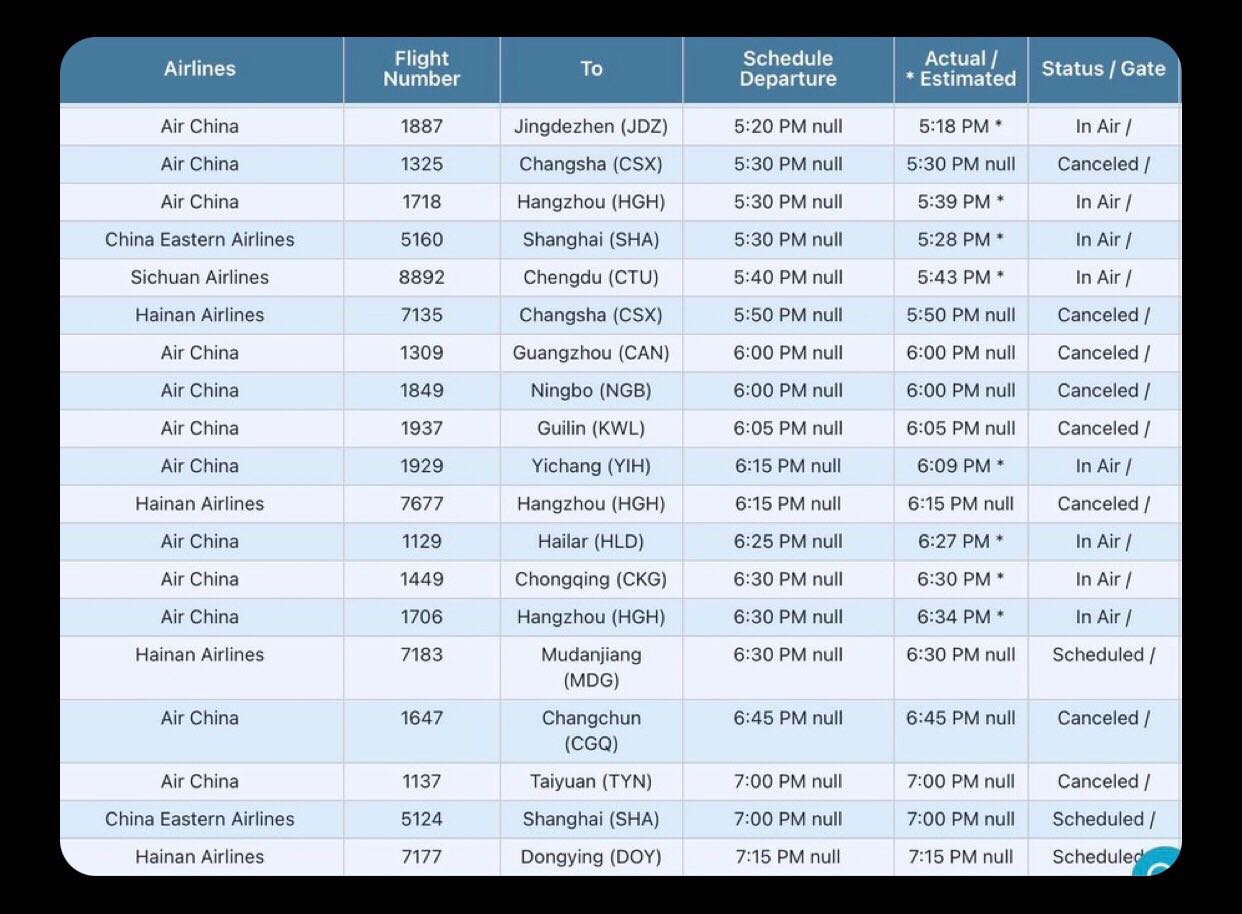Click 5:18 PM * actual time

pyautogui.click(x=961, y=127)
